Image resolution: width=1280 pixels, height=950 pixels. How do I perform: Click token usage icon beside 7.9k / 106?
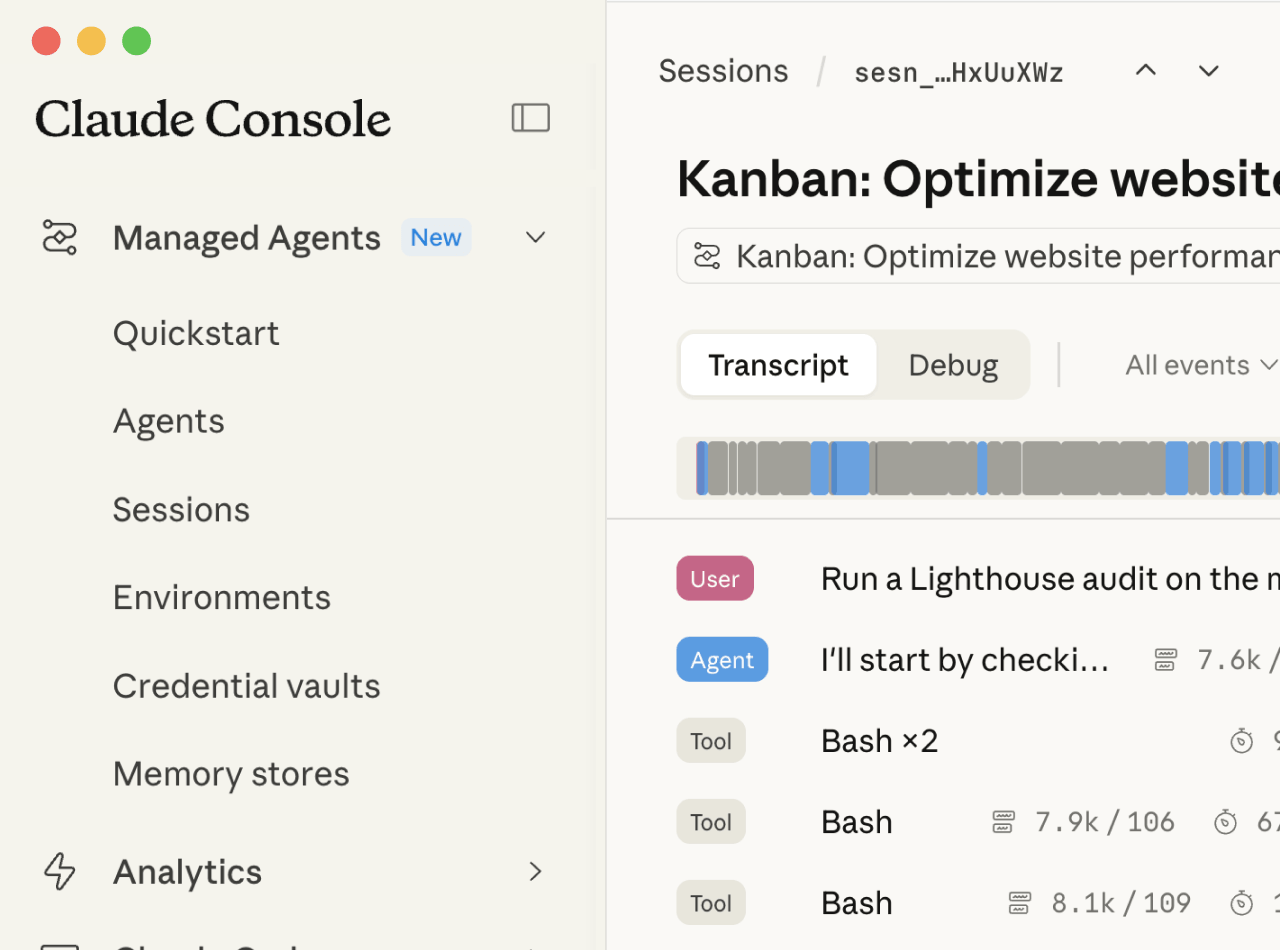pyautogui.click(x=1003, y=822)
